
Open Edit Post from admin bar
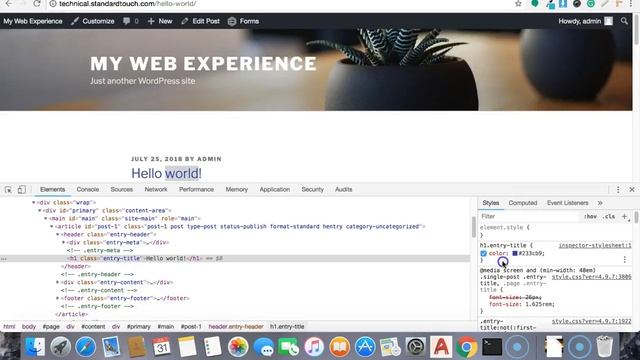point(200,21)
